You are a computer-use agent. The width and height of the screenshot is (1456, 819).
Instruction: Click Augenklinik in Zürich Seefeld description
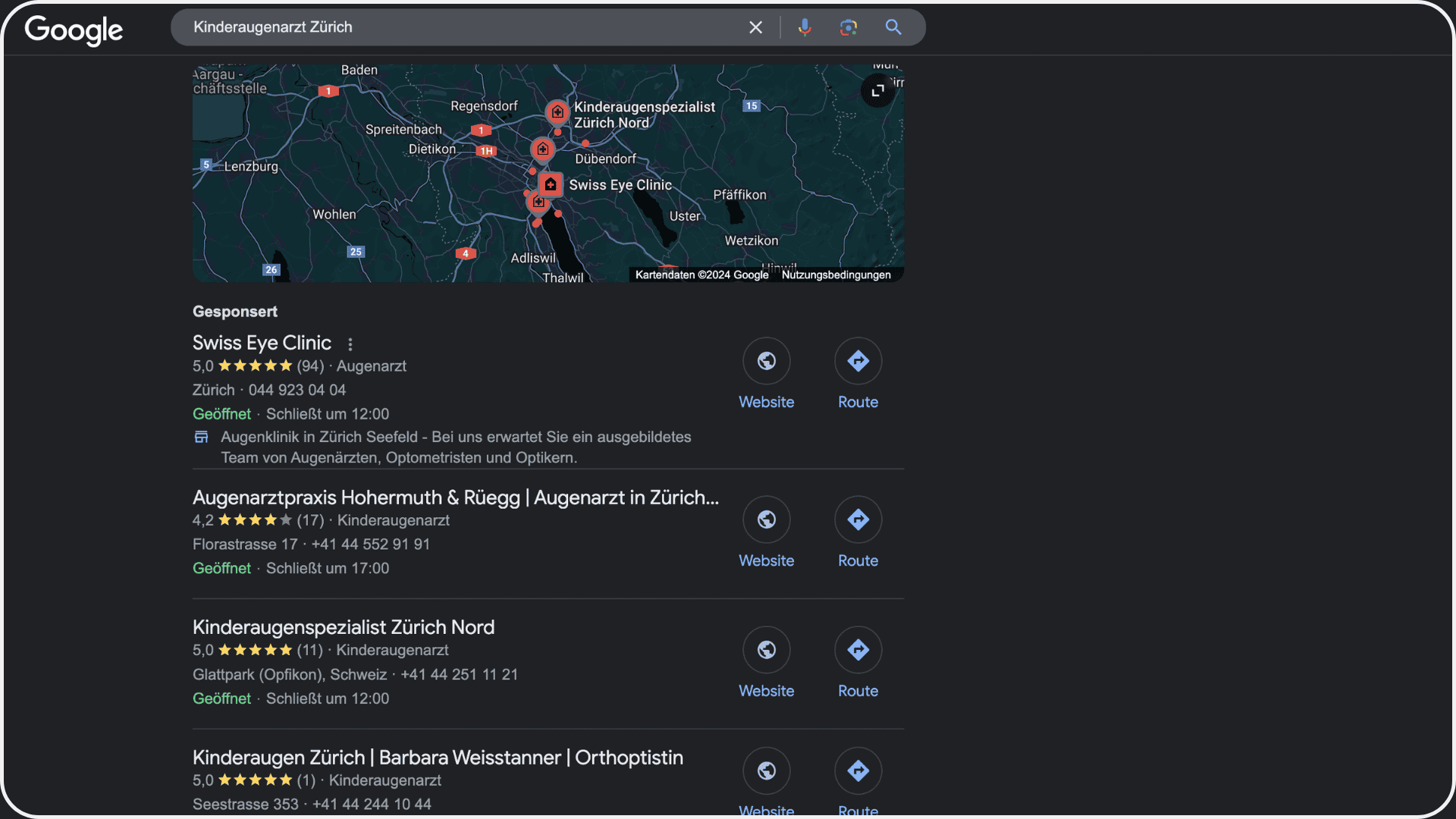(x=456, y=447)
